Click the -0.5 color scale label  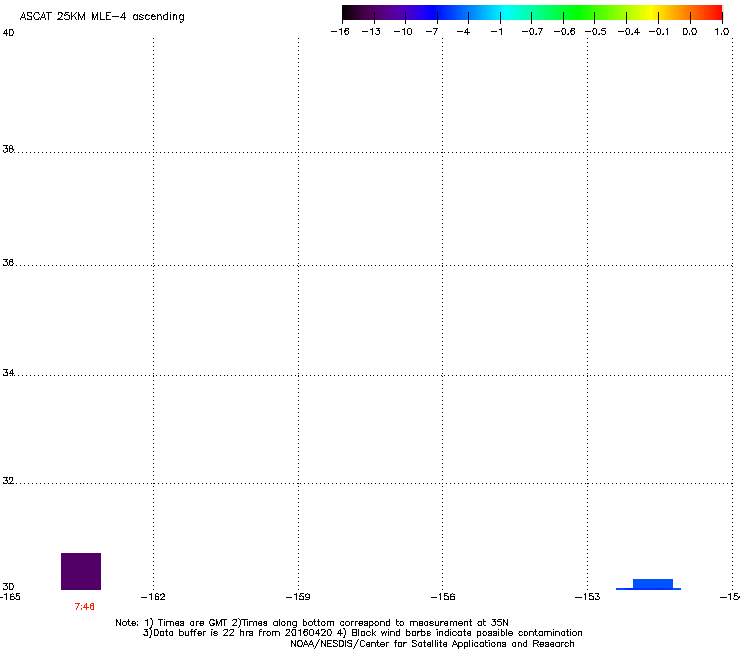596,32
